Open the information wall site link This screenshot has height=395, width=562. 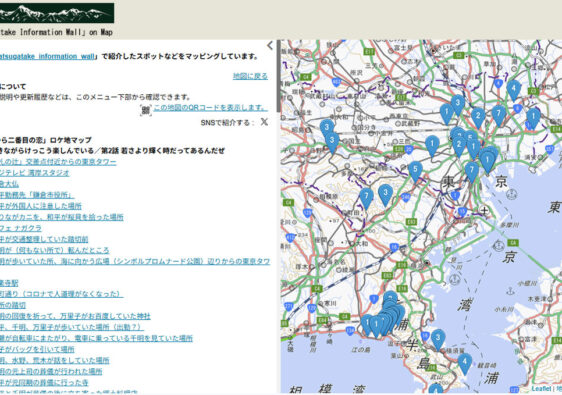point(47,56)
